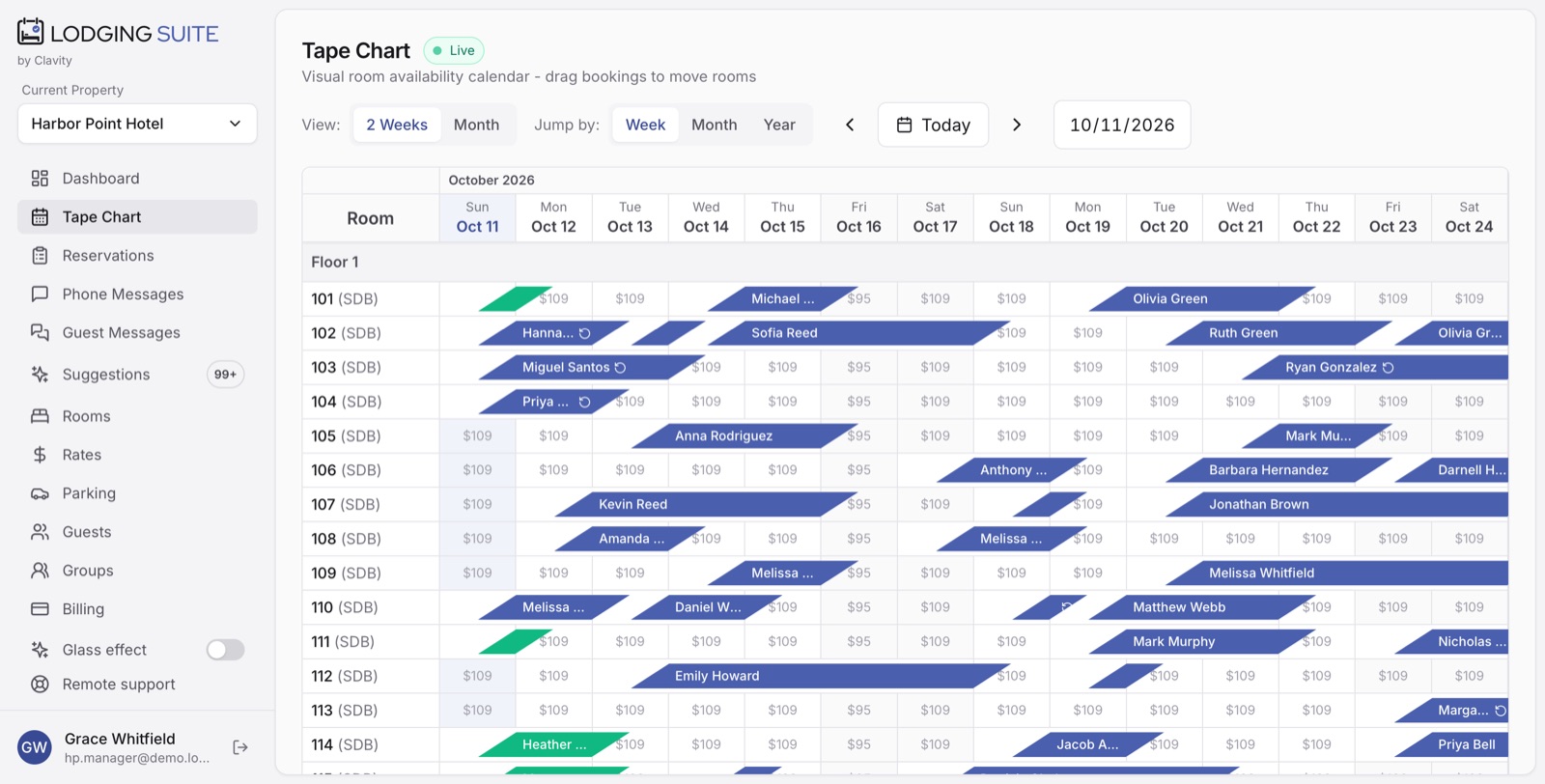Viewport: 1545px width, 784px height.
Task: Open the Suggestions 99+ badge
Action: coord(225,375)
